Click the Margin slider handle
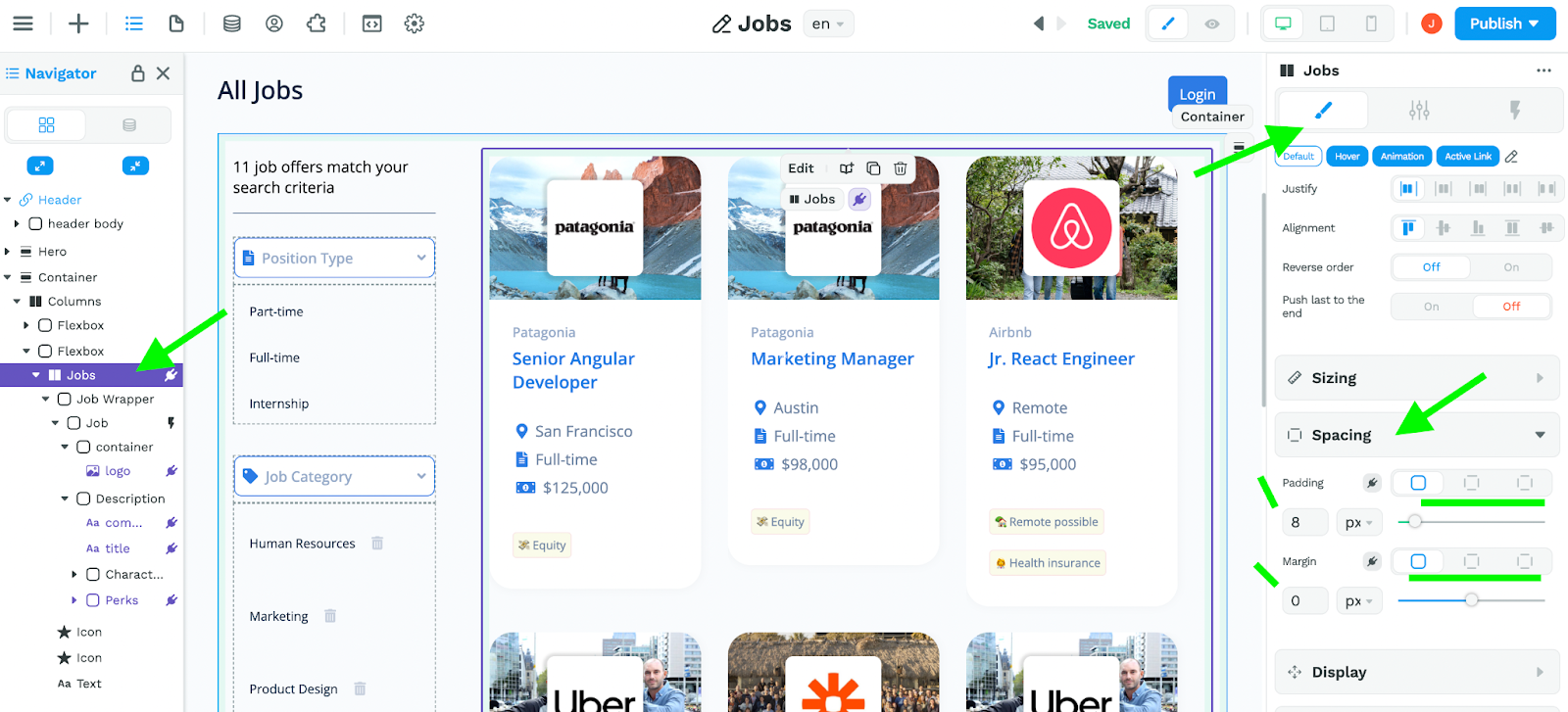Screen dimensions: 1568x712 pos(1471,600)
